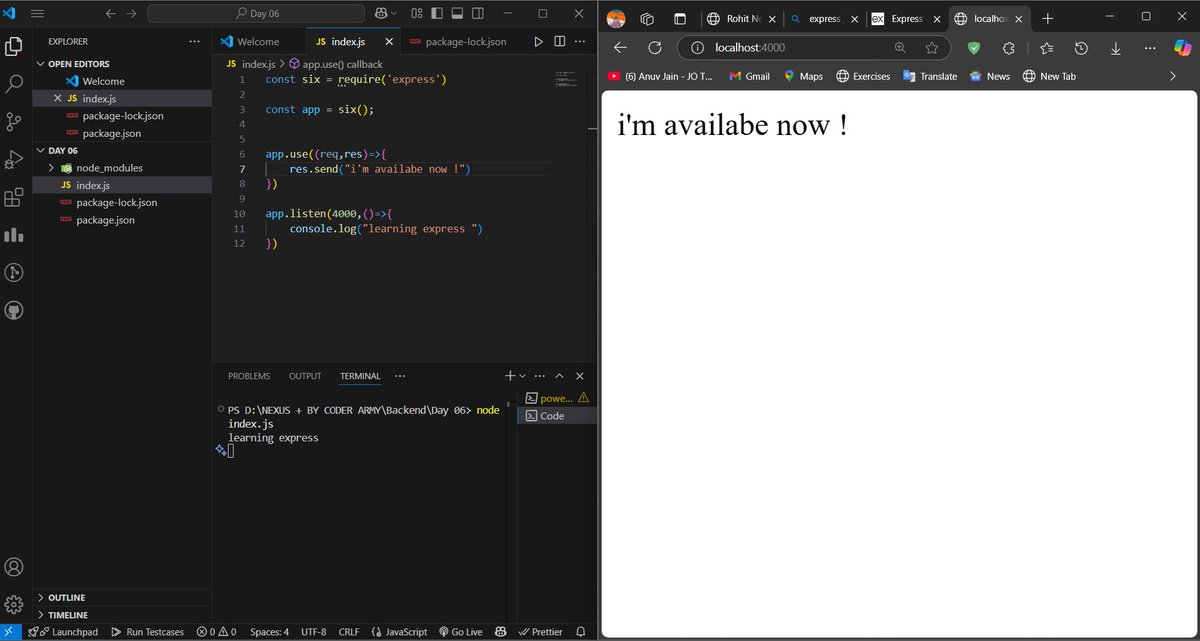Open Edge Workspaces icon

(x=647, y=18)
